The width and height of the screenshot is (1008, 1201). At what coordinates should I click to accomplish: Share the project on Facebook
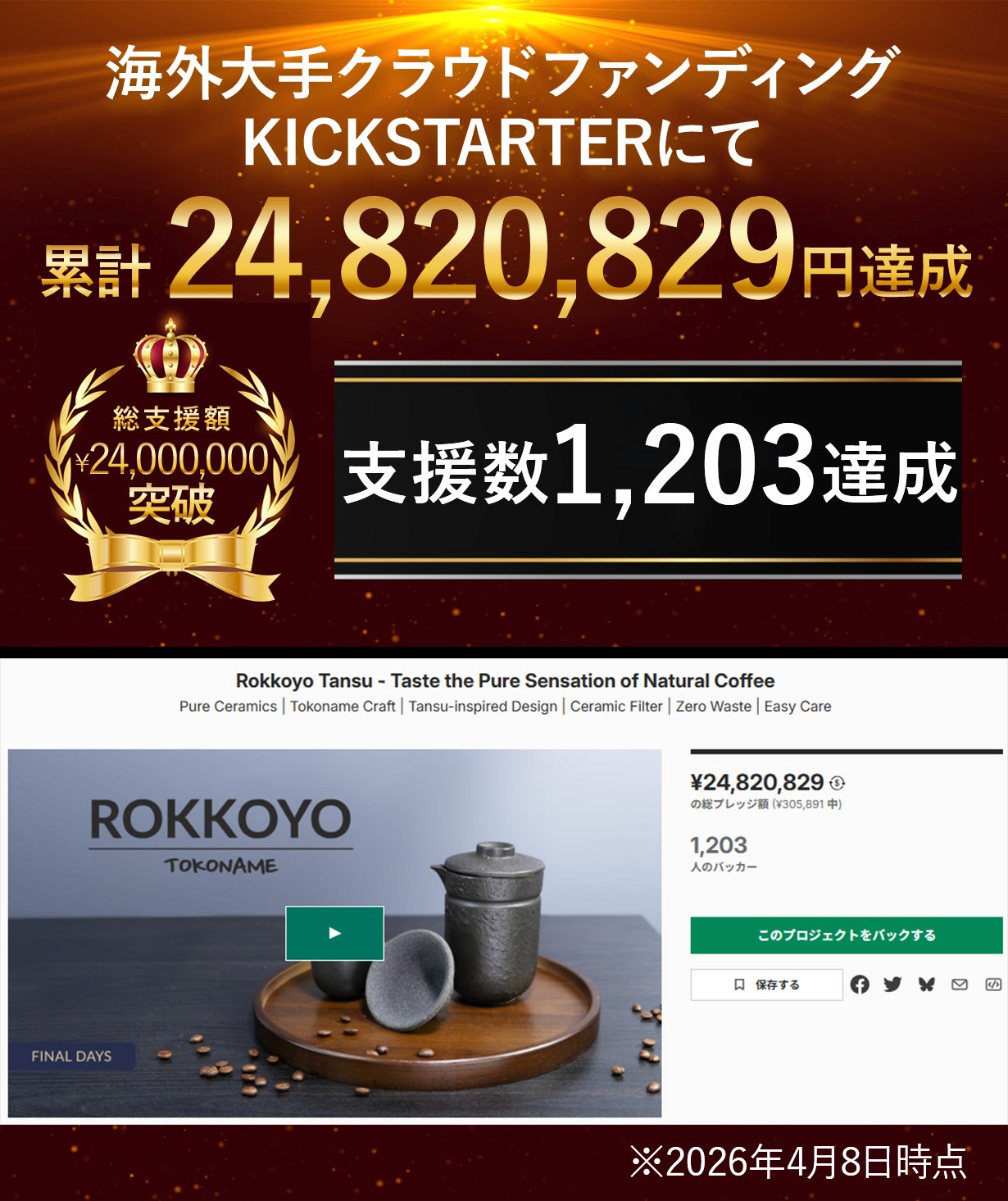860,985
